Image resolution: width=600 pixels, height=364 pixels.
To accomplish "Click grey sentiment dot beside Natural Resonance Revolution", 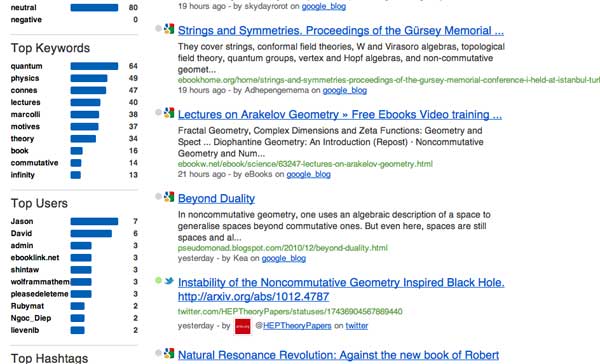I will [158, 353].
